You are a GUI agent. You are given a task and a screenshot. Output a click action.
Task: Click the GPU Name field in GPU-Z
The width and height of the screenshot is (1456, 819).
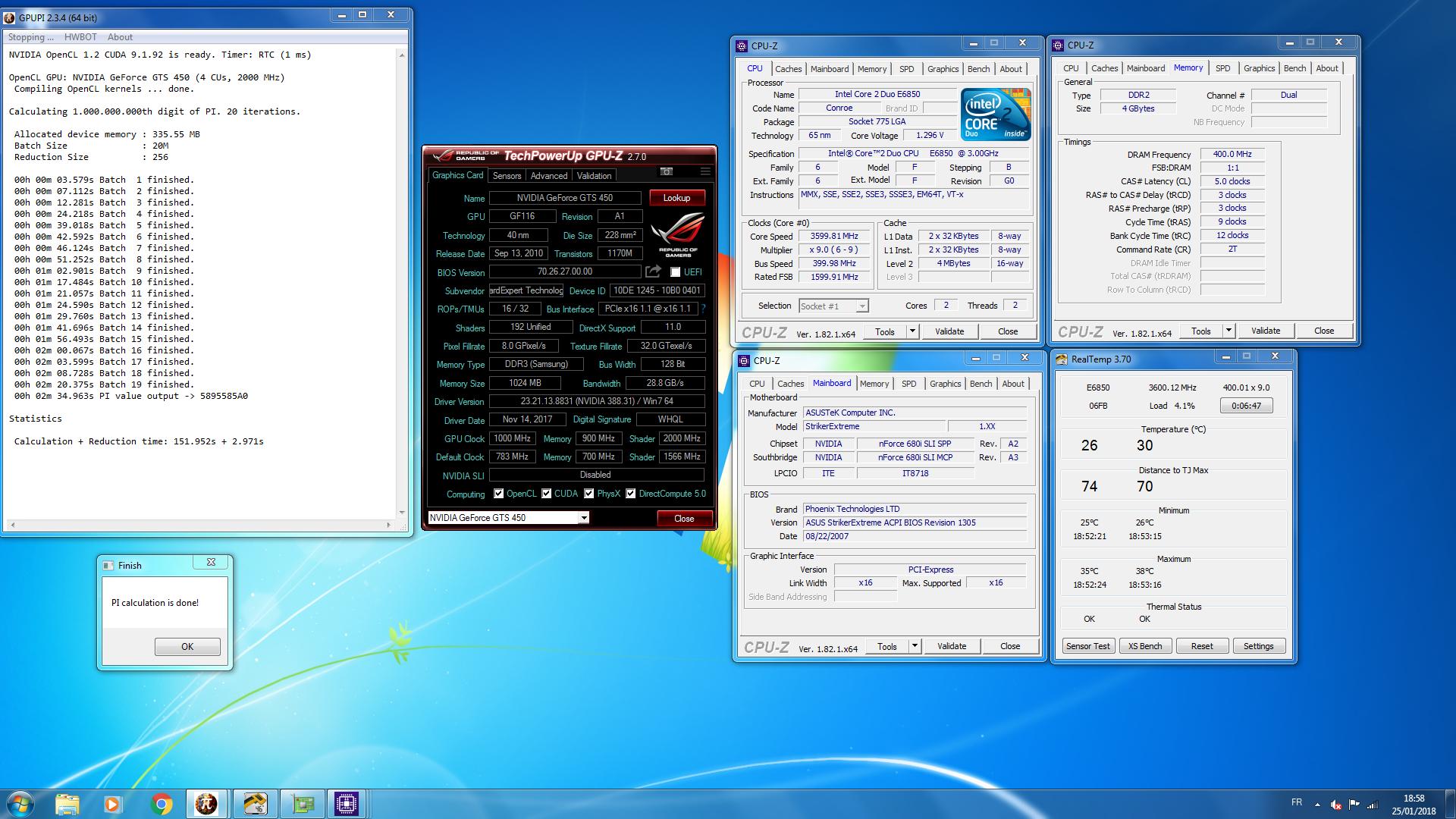point(565,198)
